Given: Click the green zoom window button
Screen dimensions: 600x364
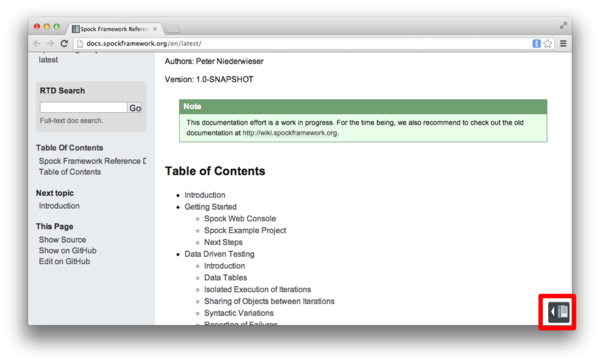Looking at the screenshot, I should point(57,26).
